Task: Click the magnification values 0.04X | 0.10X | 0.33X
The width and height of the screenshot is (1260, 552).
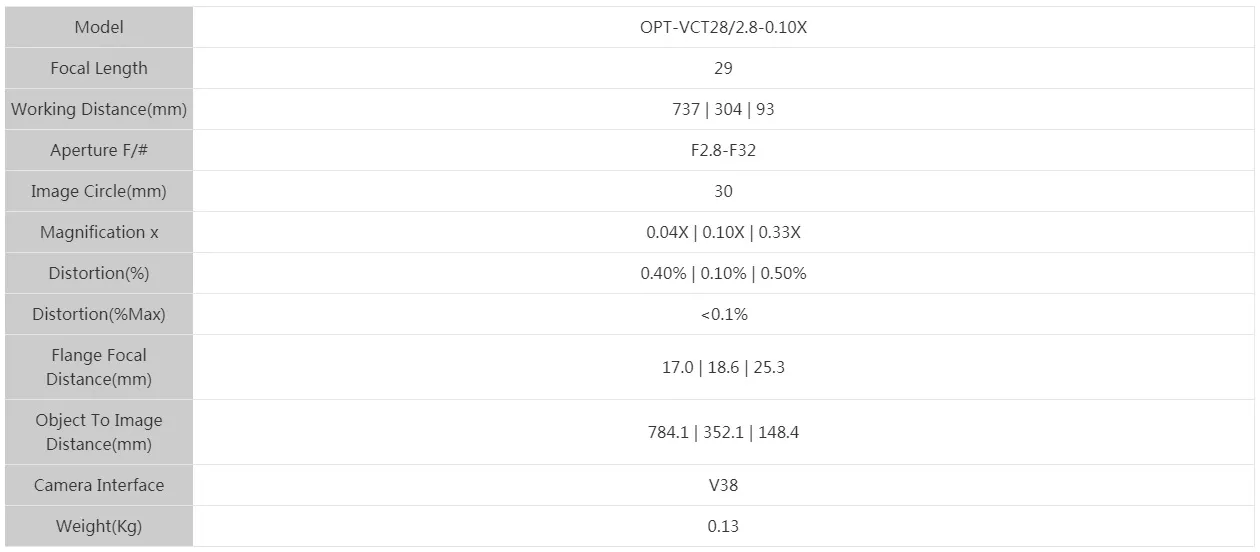Action: pos(723,232)
